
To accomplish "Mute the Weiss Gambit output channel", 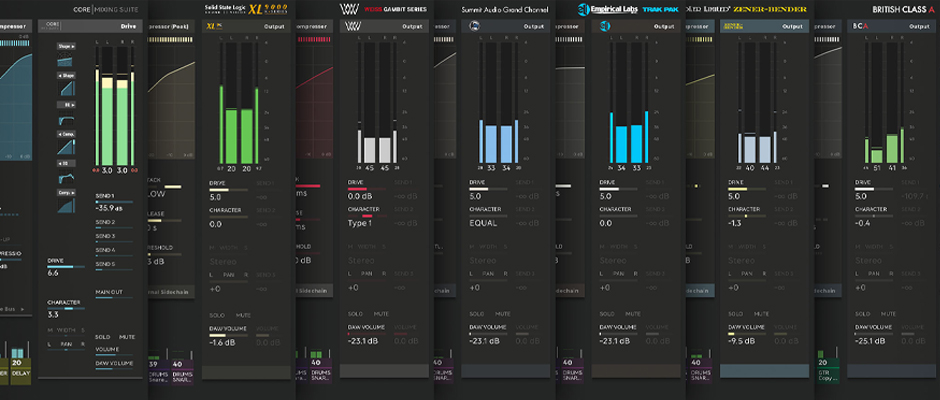I will [x=381, y=314].
